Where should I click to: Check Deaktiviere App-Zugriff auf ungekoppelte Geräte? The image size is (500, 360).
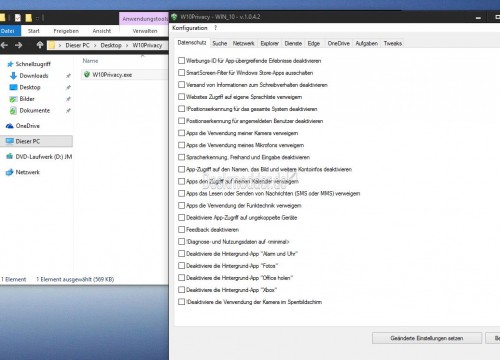181,217
